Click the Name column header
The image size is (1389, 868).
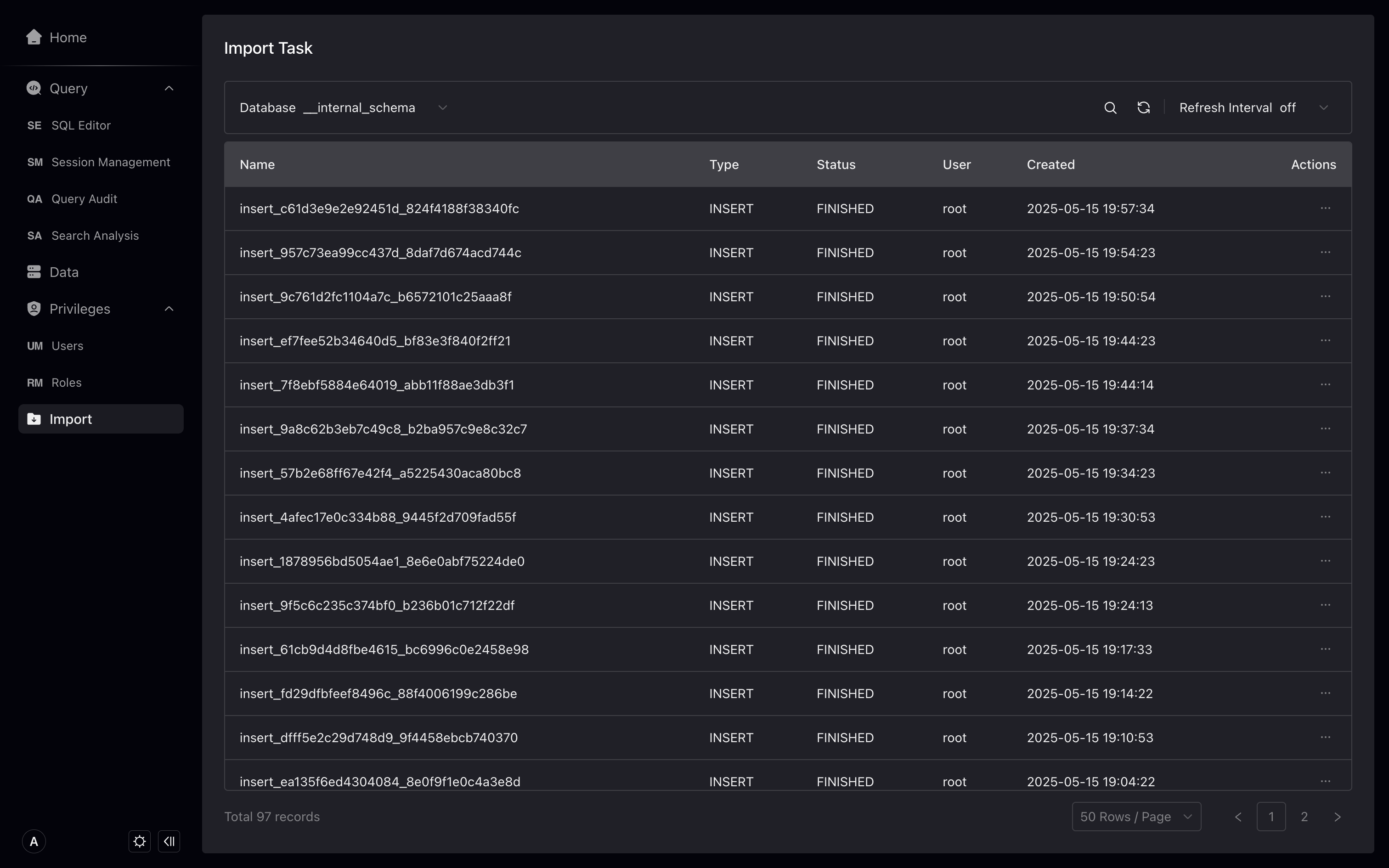(257, 165)
